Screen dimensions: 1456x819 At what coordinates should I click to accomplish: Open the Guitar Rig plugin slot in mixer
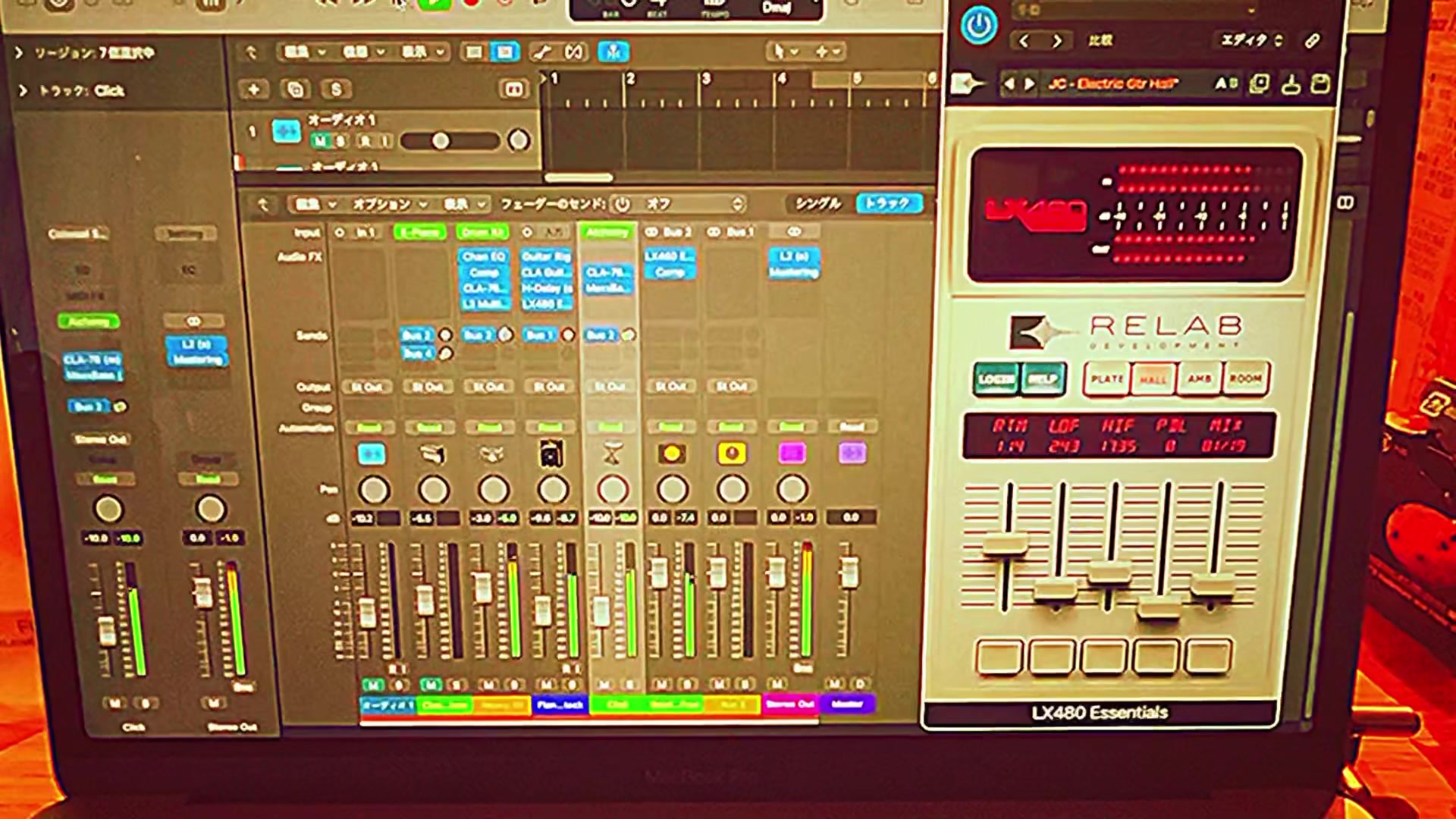(546, 256)
